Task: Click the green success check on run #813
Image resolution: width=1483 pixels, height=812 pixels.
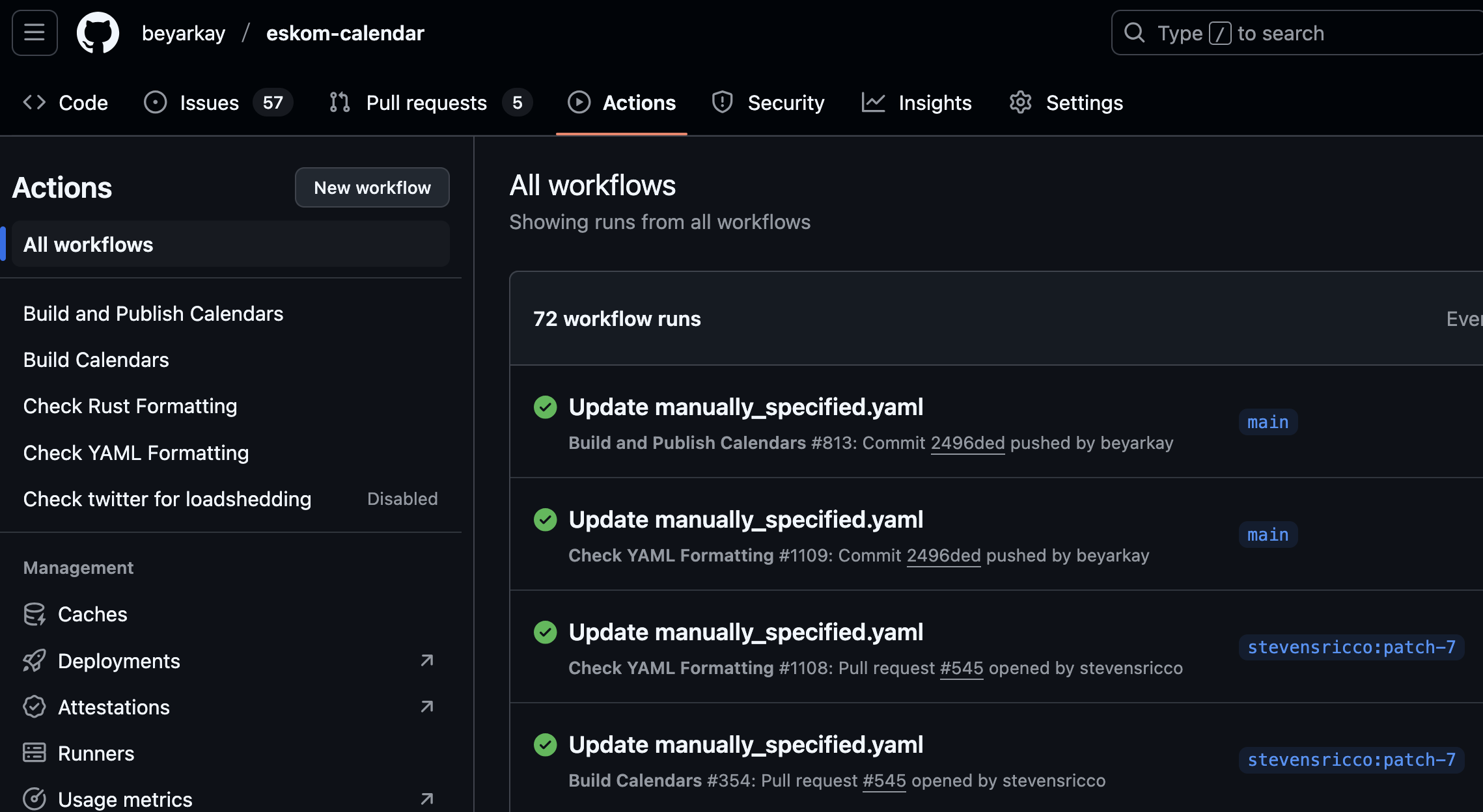Action: click(545, 407)
